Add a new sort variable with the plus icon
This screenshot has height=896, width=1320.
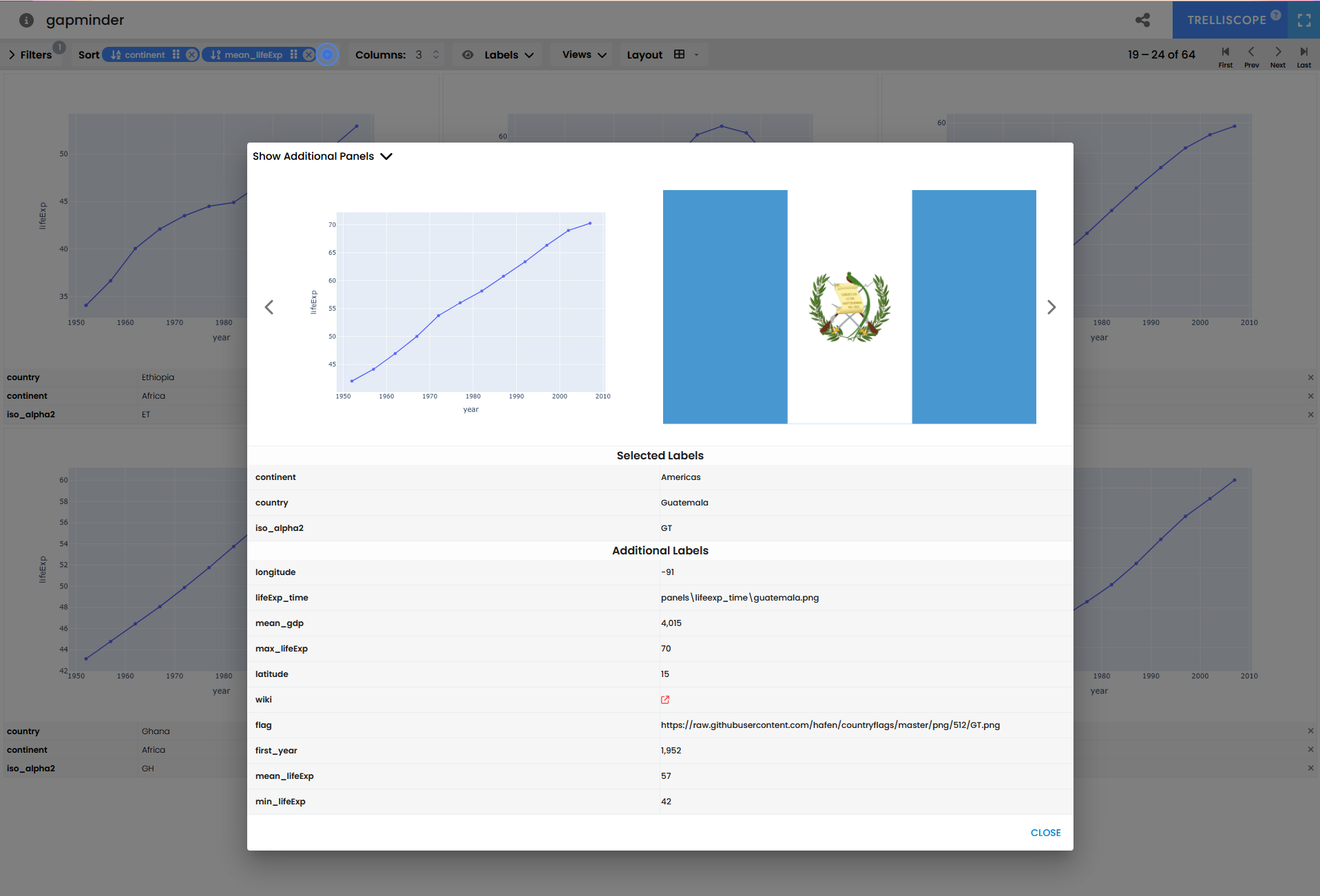click(x=327, y=54)
